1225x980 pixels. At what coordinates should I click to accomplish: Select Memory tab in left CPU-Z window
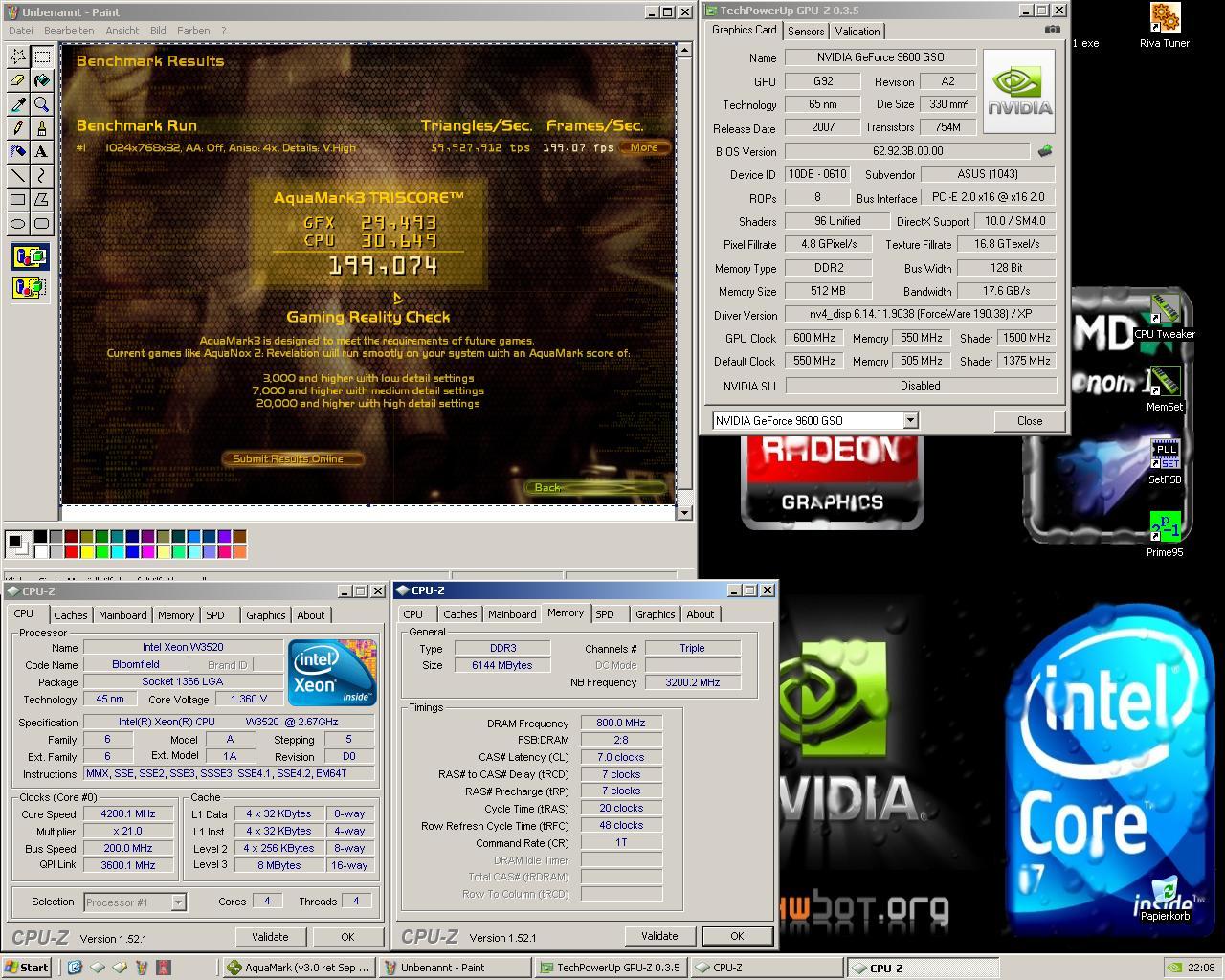point(176,615)
